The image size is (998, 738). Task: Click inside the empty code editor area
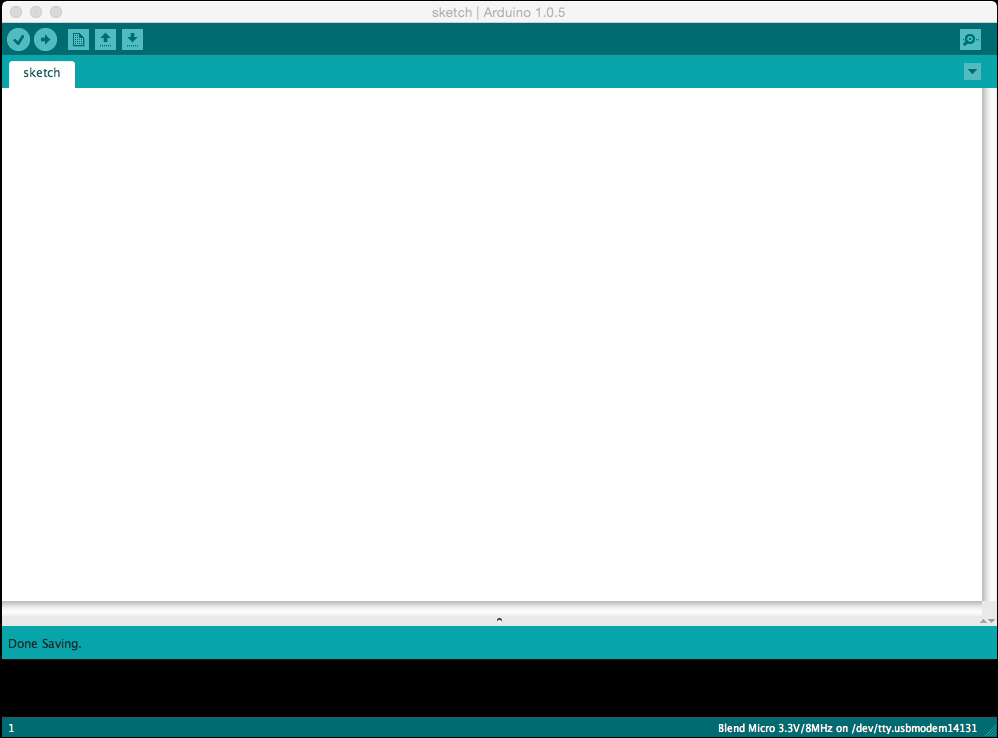click(491, 344)
